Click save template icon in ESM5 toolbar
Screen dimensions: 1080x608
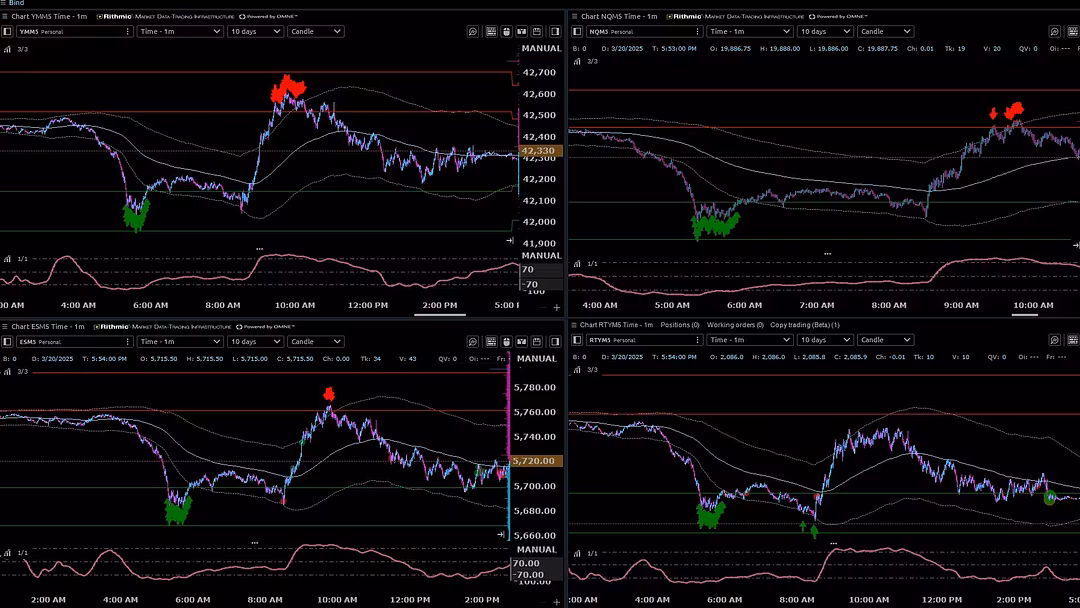tap(537, 342)
